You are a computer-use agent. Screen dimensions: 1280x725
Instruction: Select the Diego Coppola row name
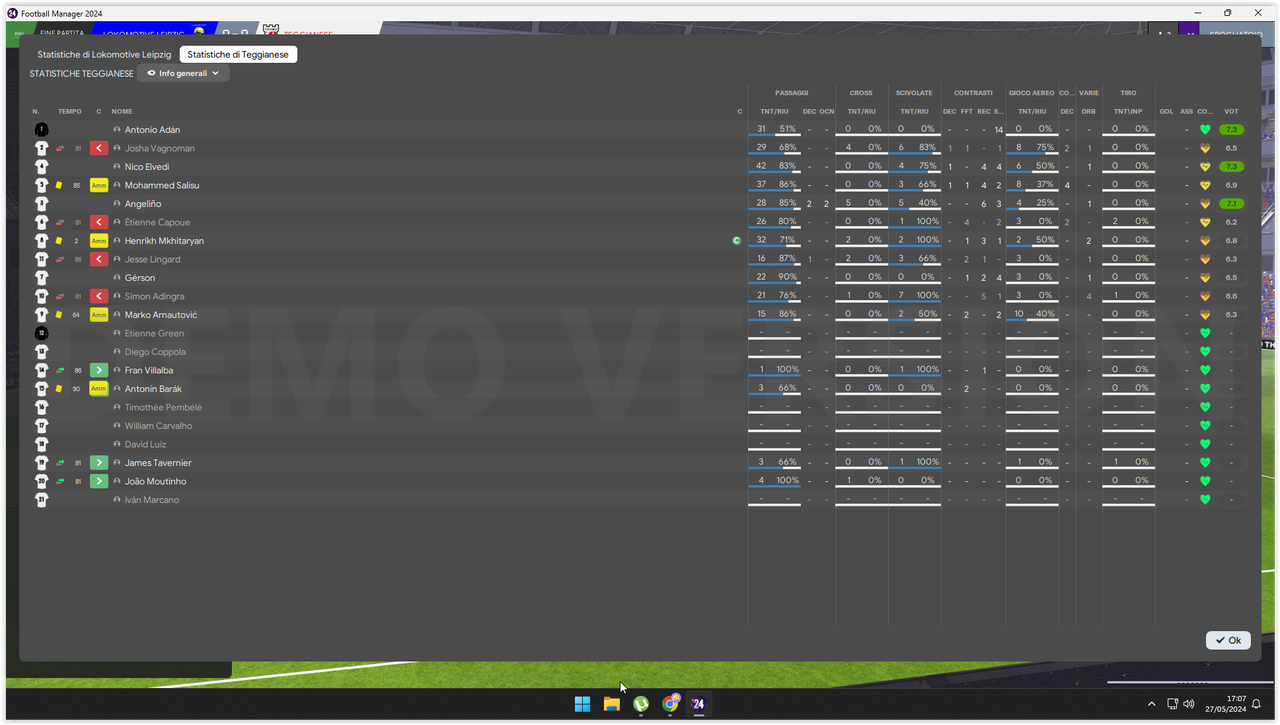154,352
